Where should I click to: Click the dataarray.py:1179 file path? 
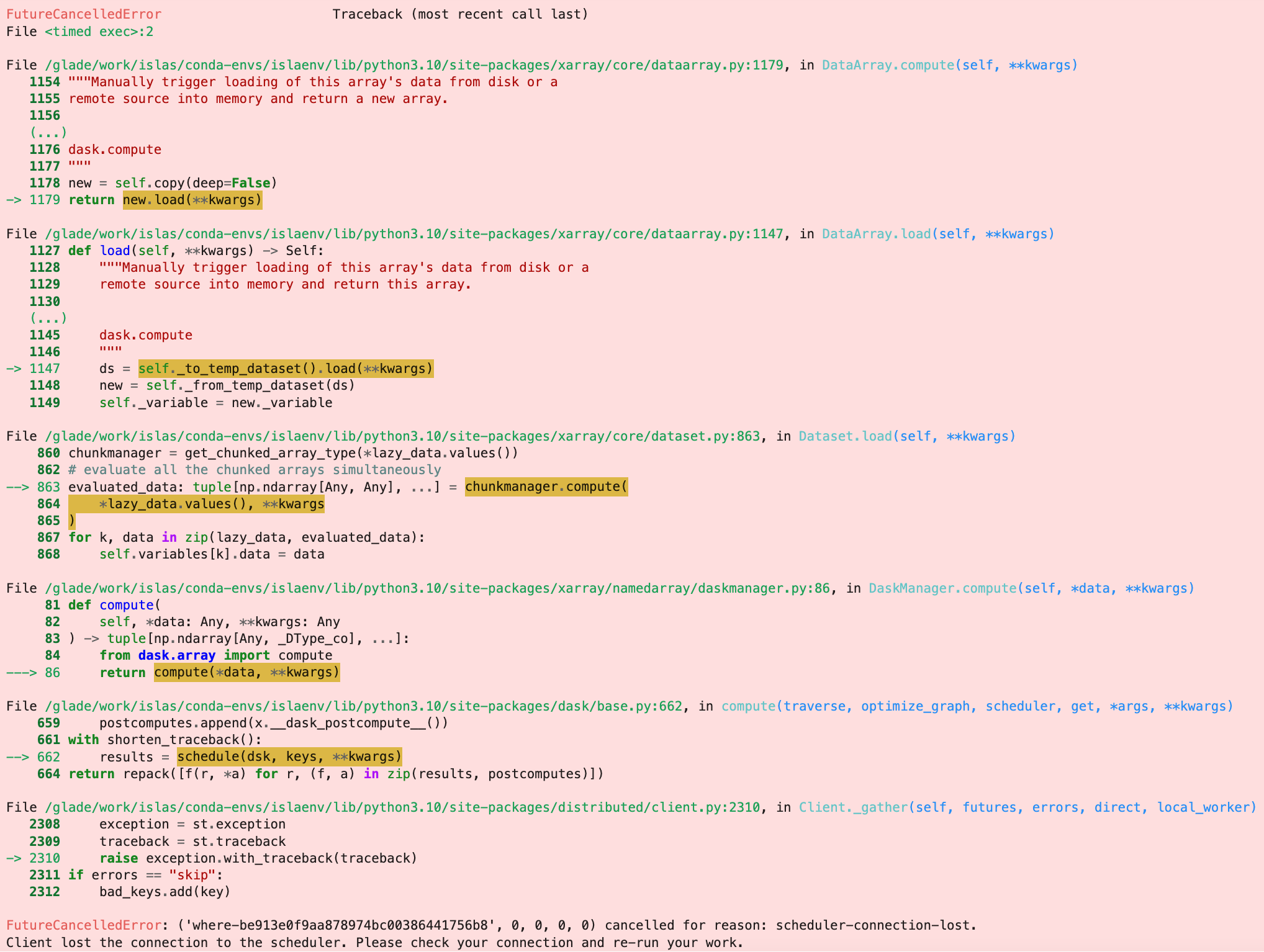pyautogui.click(x=414, y=65)
